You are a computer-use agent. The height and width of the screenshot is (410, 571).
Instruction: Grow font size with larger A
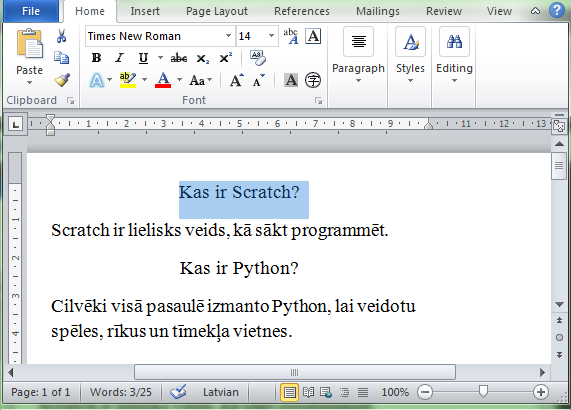[x=236, y=80]
